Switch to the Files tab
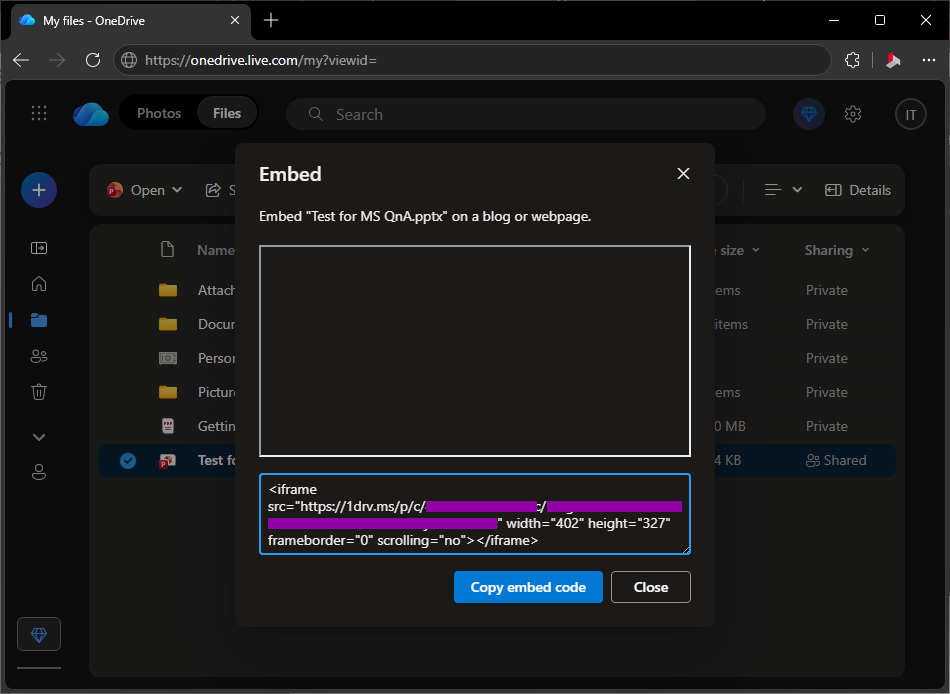The image size is (950, 694). pos(227,113)
